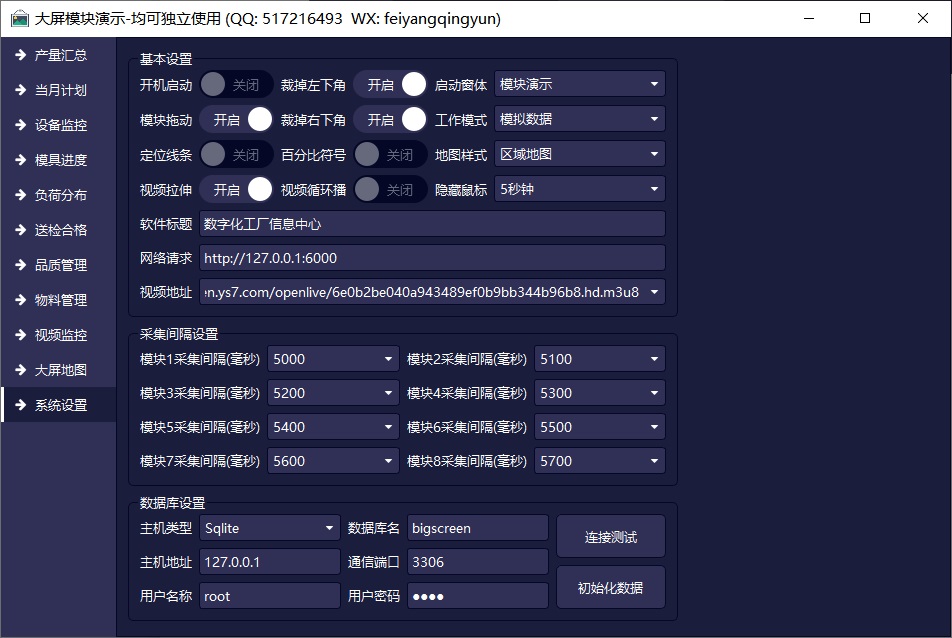The height and width of the screenshot is (638, 952).
Task: Click the arrow icon beside 负荷分布
Action: (x=19, y=195)
